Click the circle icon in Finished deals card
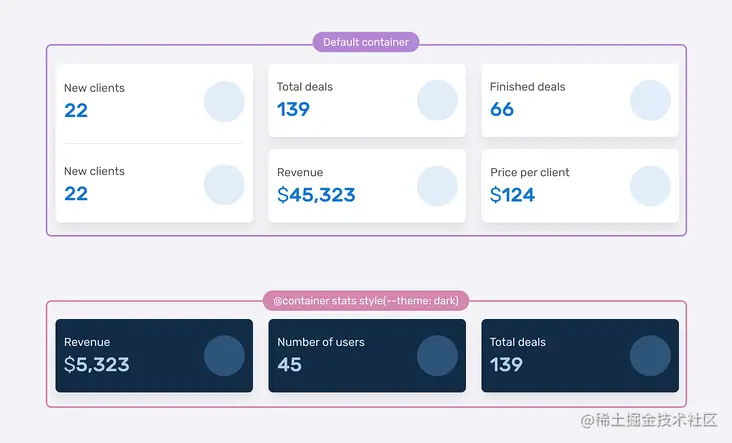Screen dimensions: 732x443 point(650,100)
